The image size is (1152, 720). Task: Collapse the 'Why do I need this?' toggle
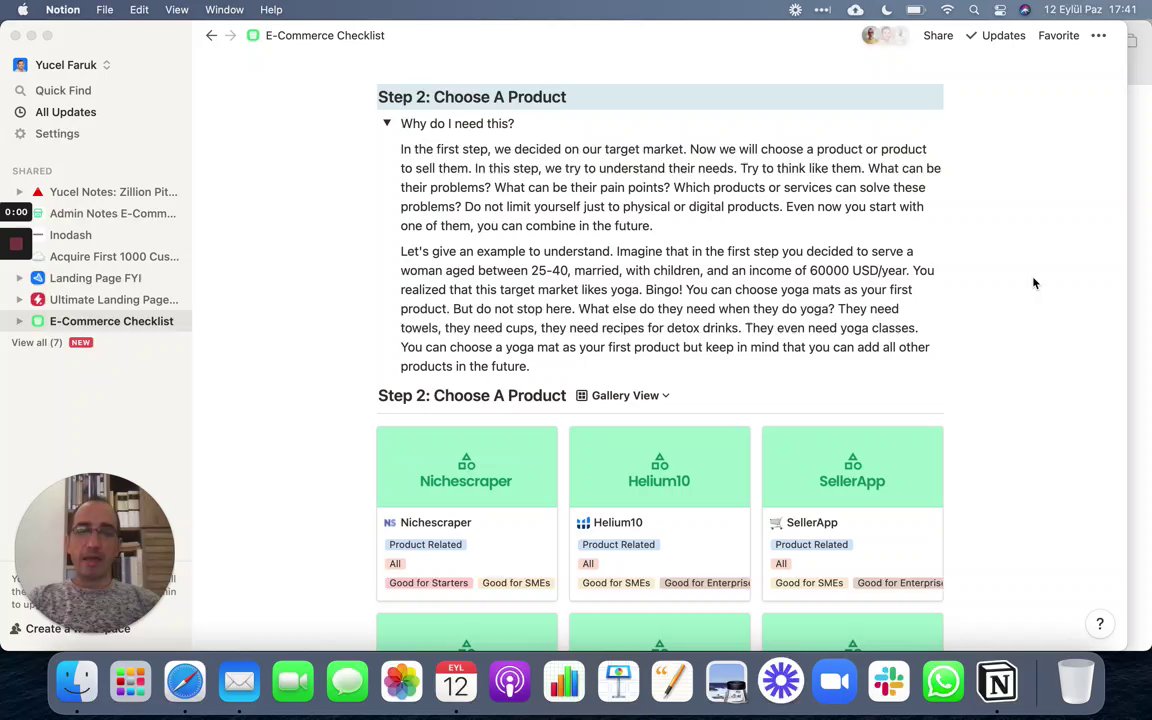click(x=387, y=123)
